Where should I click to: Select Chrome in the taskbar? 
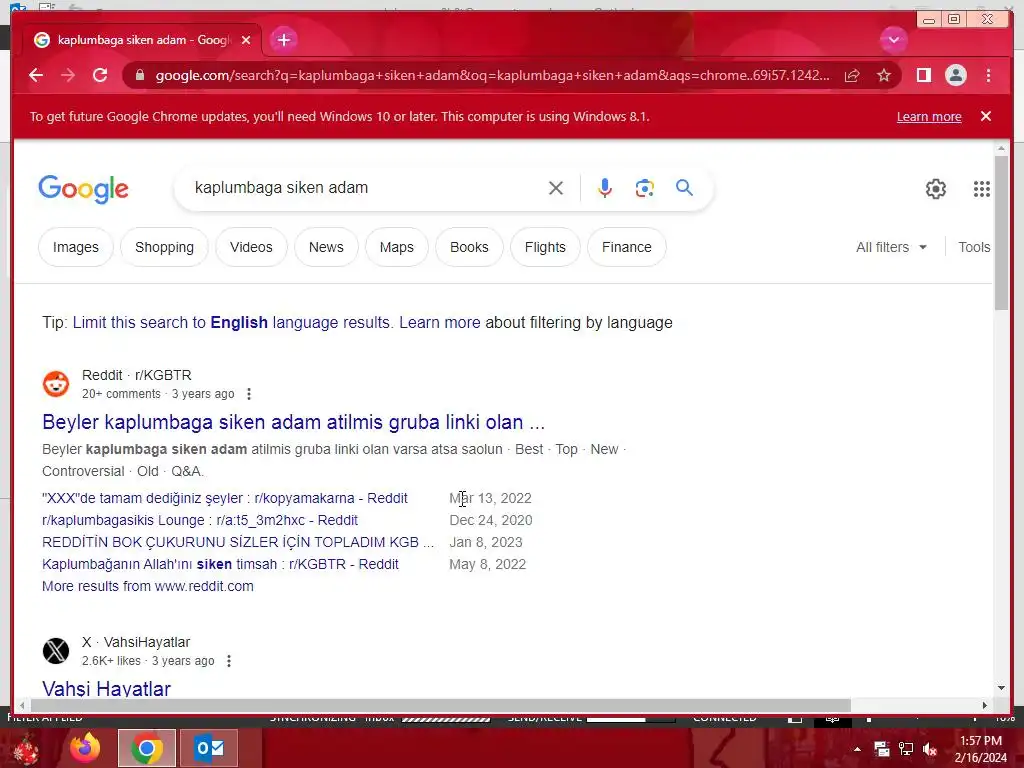click(x=147, y=748)
